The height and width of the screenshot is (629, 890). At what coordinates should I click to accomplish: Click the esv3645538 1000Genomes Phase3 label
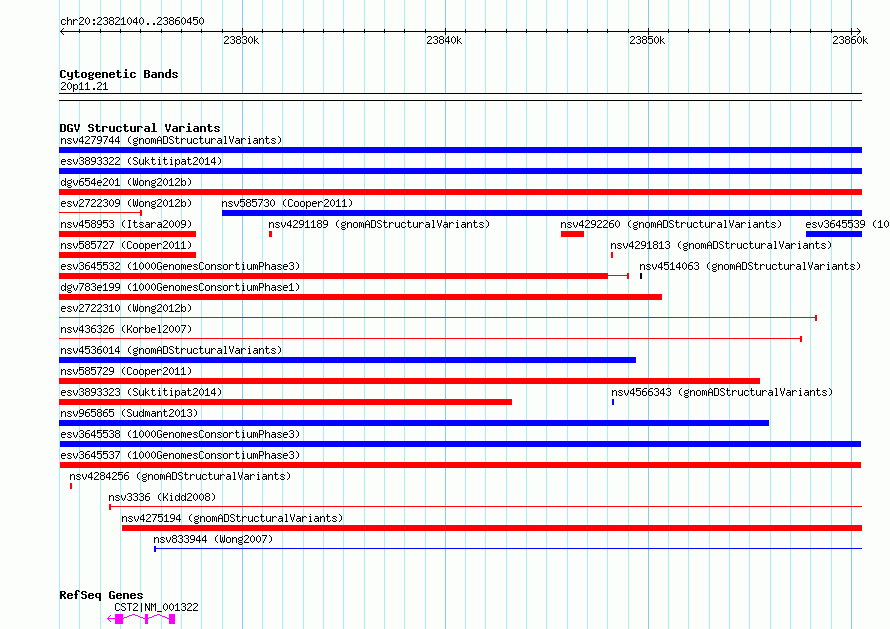pyautogui.click(x=180, y=434)
